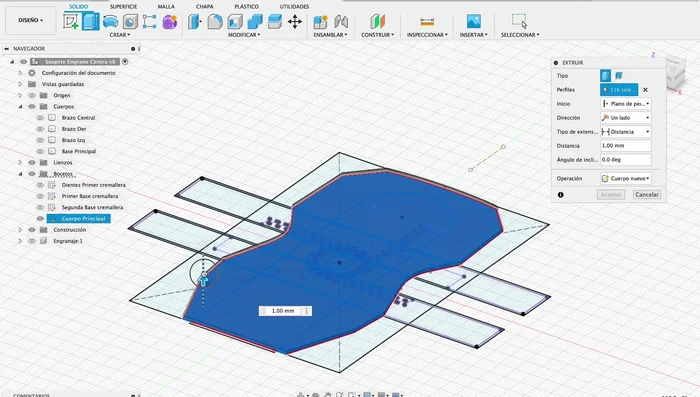Image resolution: width=700 pixels, height=397 pixels.
Task: Click the Aceptar button
Action: pyautogui.click(x=611, y=195)
